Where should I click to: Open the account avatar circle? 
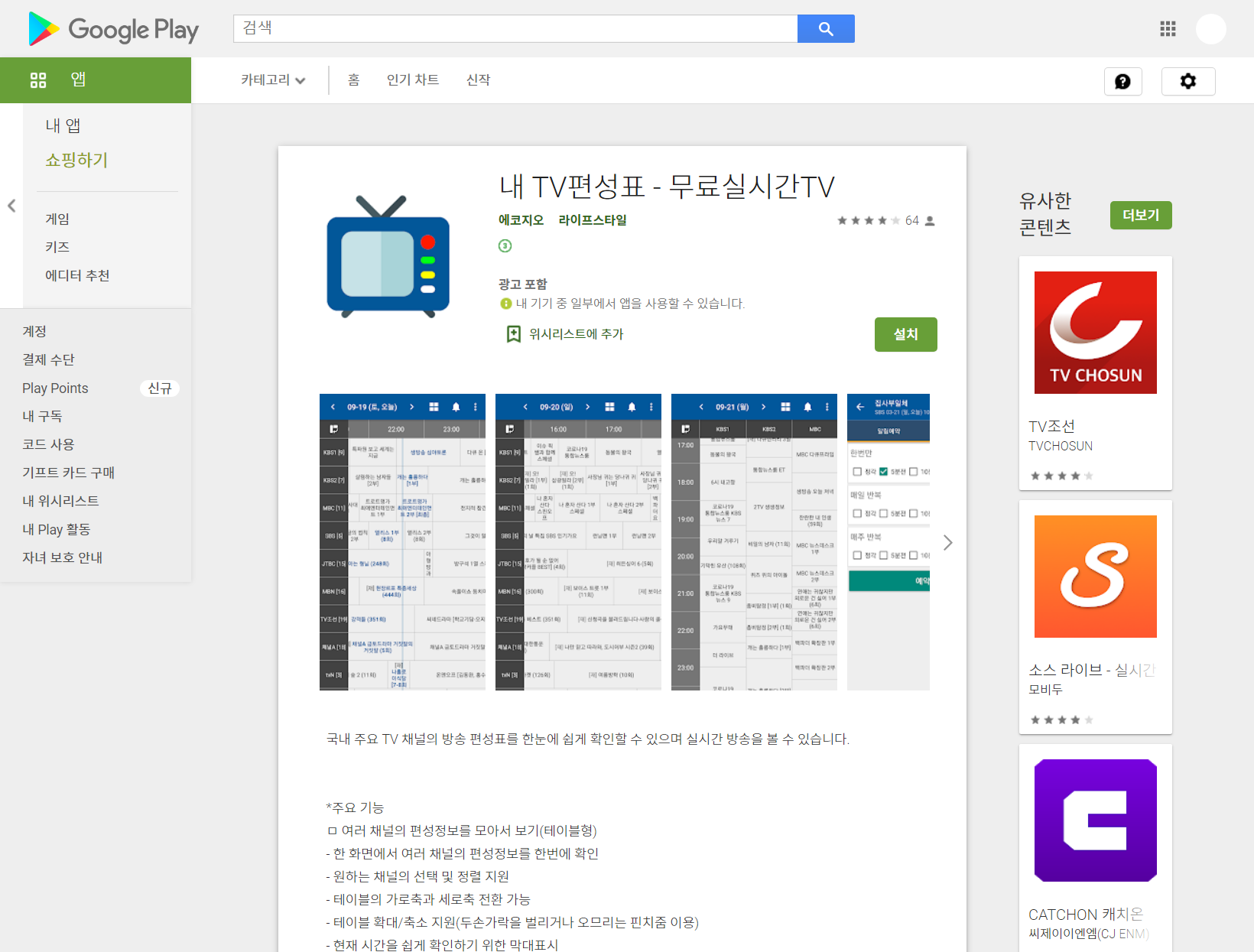coord(1211,29)
